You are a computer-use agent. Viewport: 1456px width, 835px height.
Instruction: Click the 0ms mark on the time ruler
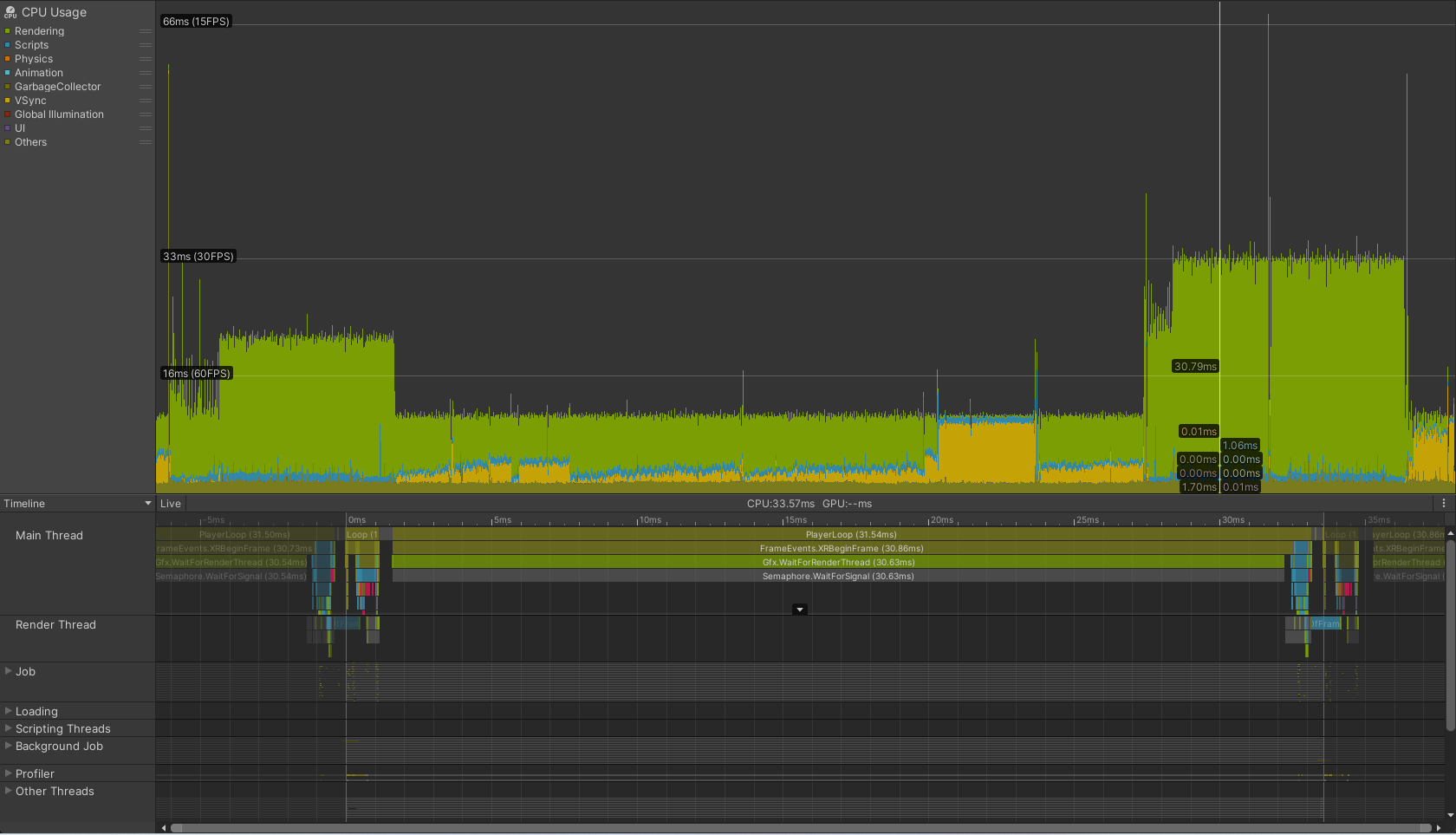pyautogui.click(x=356, y=520)
